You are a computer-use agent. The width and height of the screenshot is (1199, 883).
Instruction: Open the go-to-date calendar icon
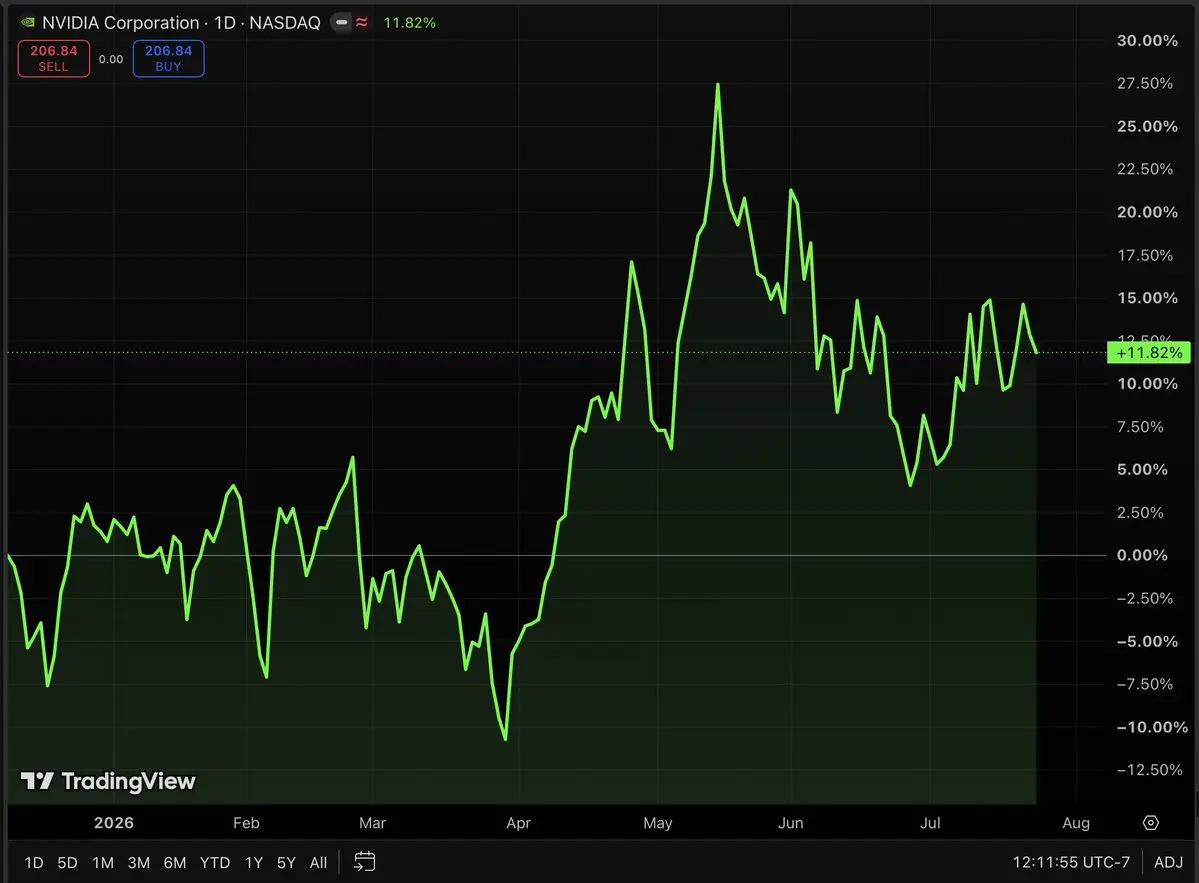coord(365,862)
